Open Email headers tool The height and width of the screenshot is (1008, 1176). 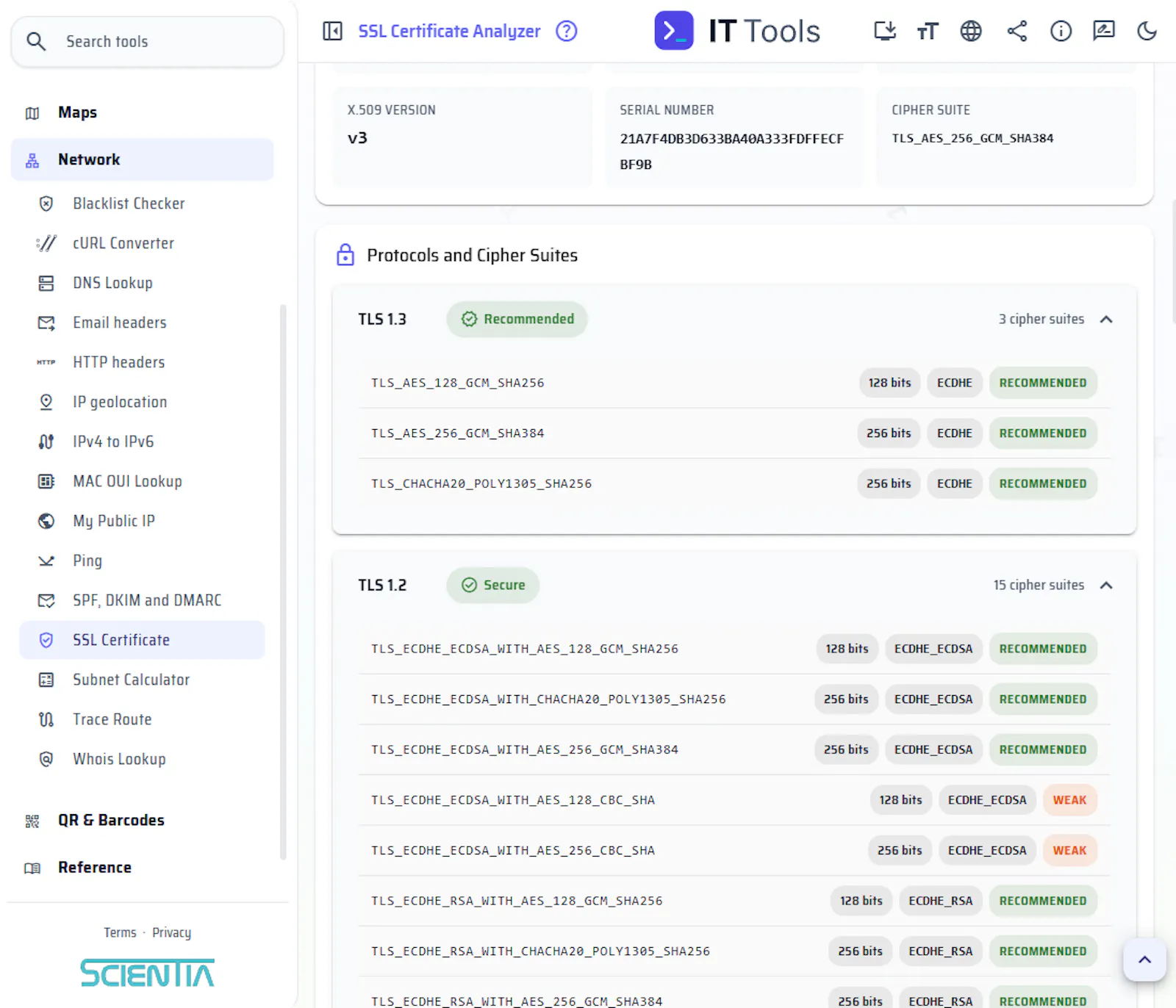point(143,323)
